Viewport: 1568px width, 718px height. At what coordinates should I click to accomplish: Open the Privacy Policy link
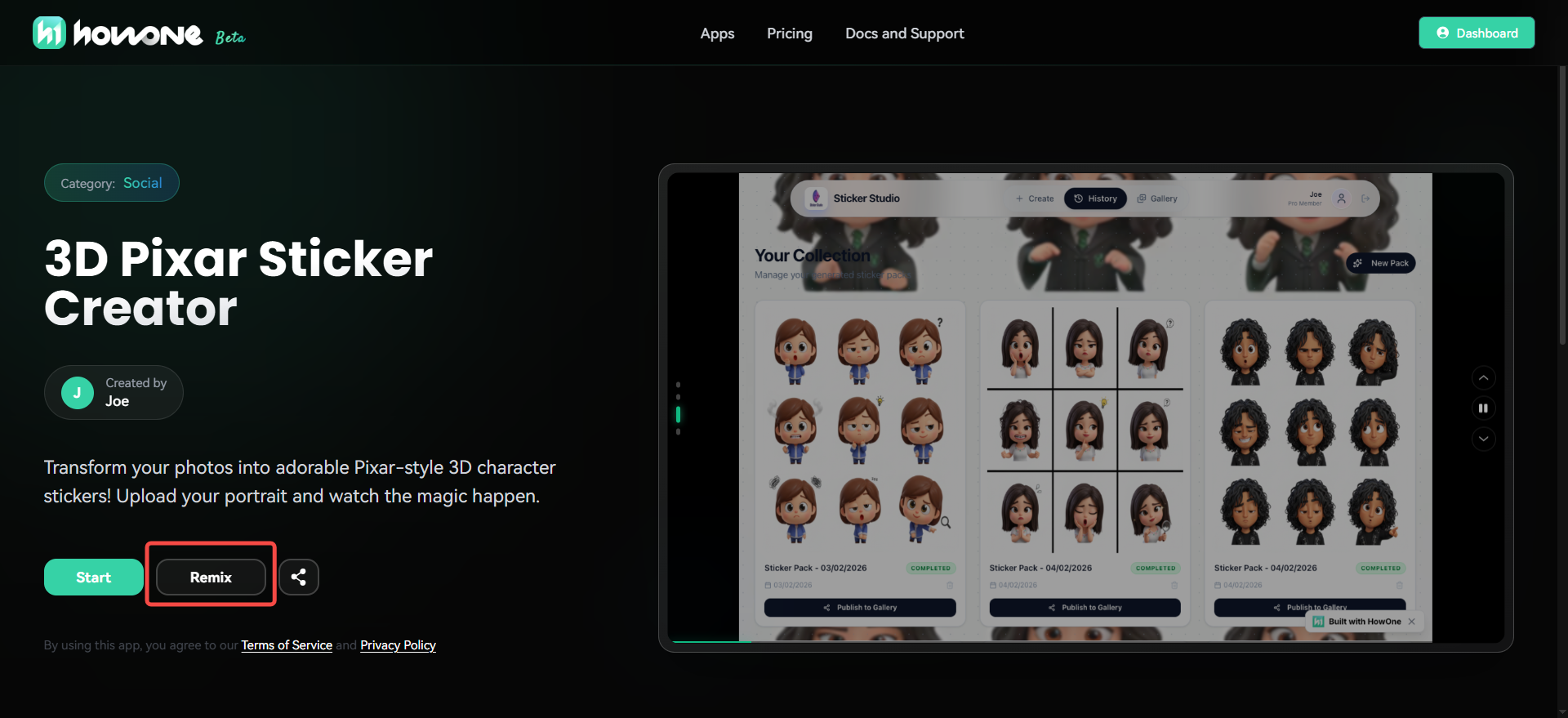(x=398, y=645)
